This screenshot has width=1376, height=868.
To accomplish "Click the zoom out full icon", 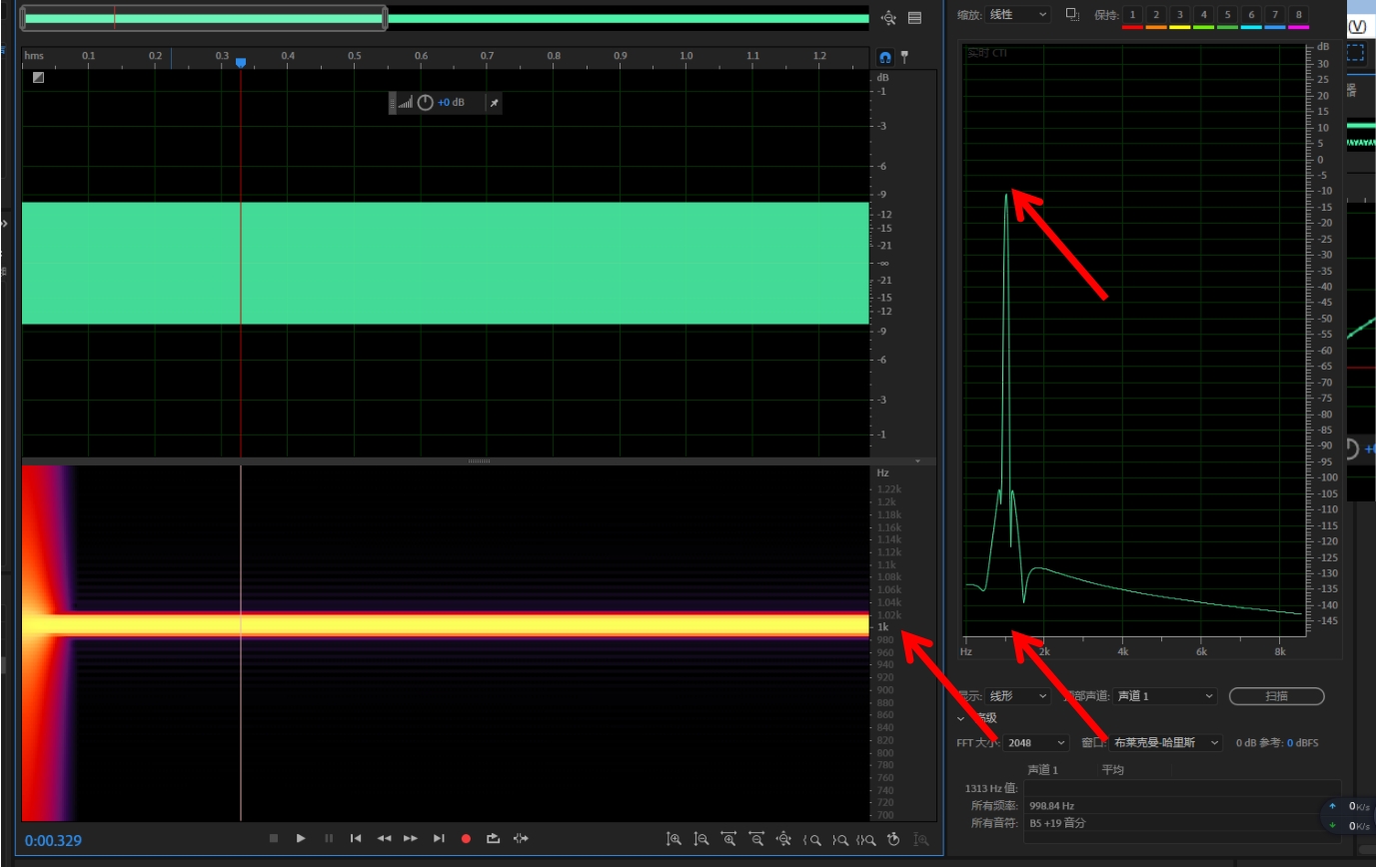I will coord(783,839).
